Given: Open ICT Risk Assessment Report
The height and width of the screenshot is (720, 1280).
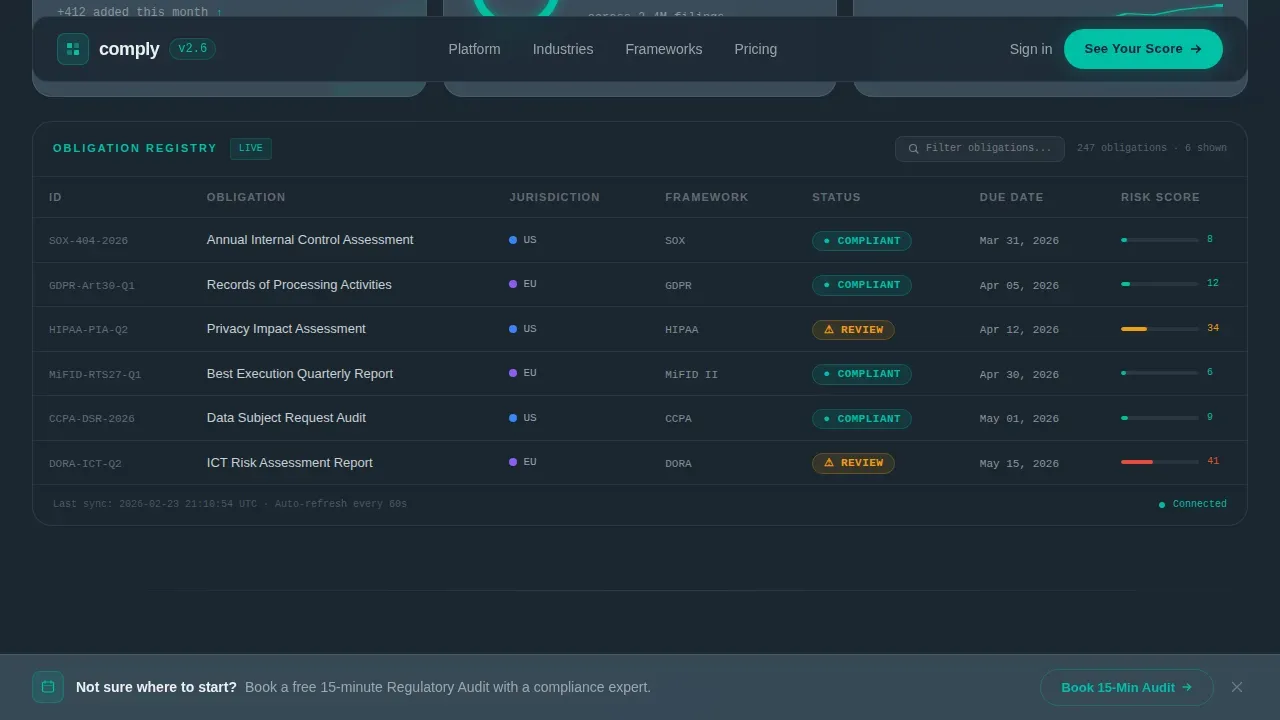Looking at the screenshot, I should [x=290, y=463].
